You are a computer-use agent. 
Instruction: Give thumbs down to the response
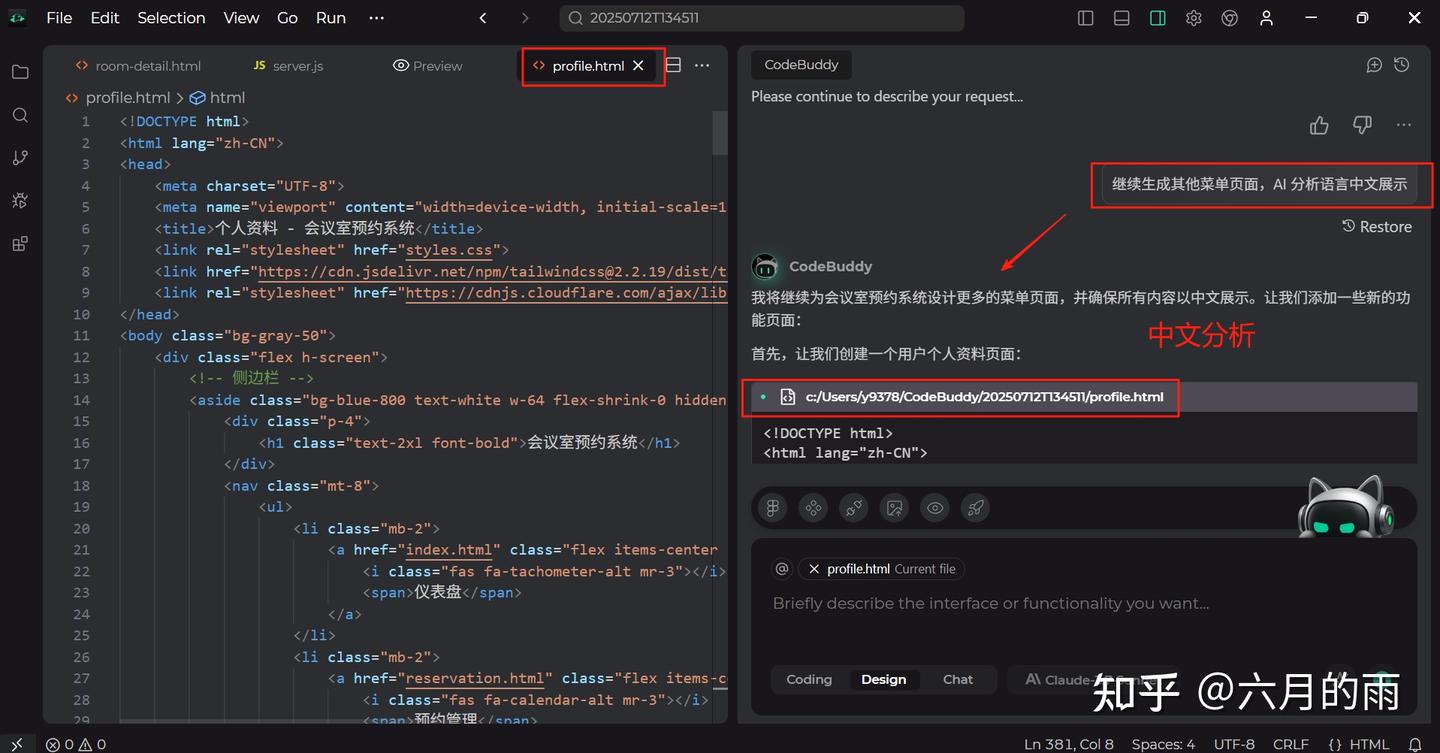pyautogui.click(x=1362, y=125)
